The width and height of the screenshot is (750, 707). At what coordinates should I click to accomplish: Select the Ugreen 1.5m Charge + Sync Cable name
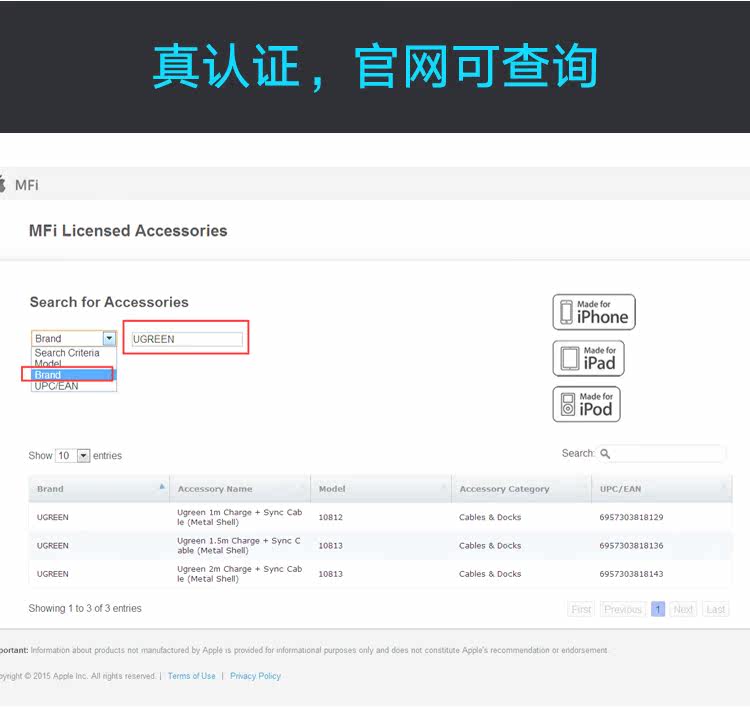(239, 545)
